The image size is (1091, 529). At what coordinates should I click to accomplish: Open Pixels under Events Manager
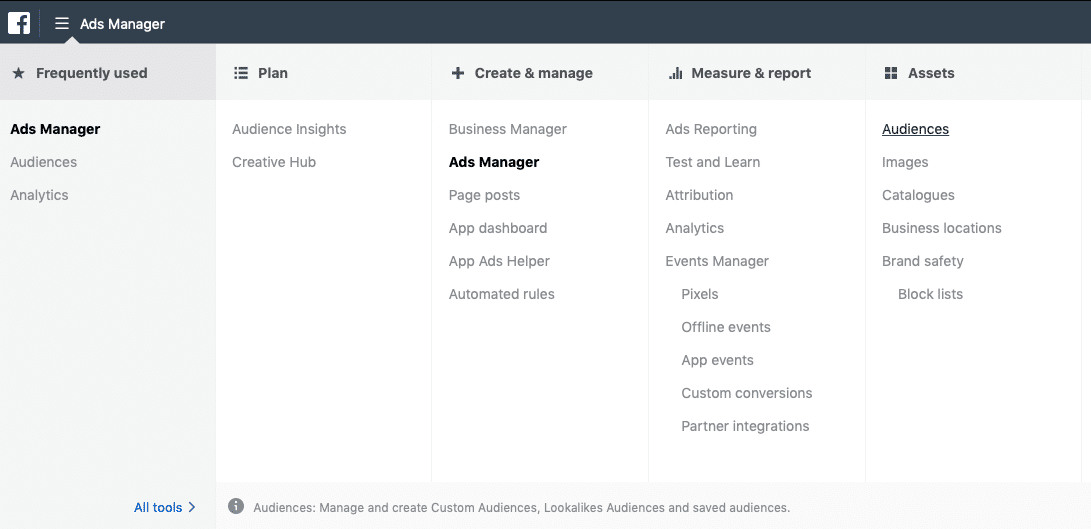699,294
